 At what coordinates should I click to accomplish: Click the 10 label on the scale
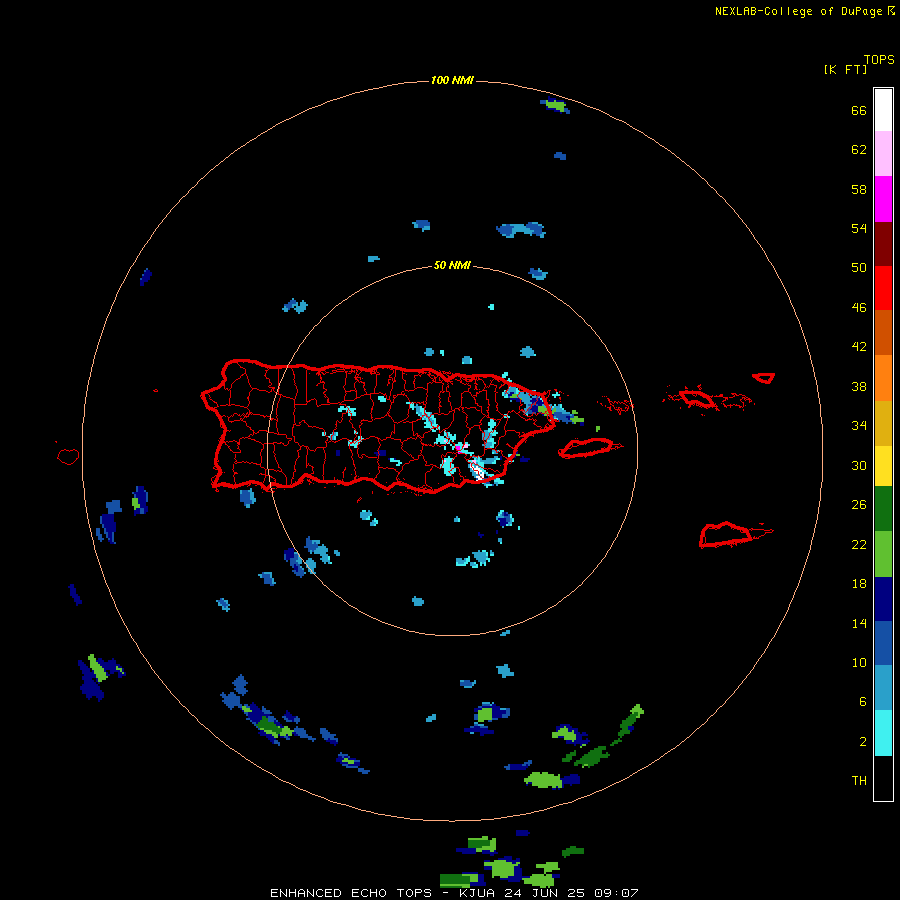coord(859,663)
